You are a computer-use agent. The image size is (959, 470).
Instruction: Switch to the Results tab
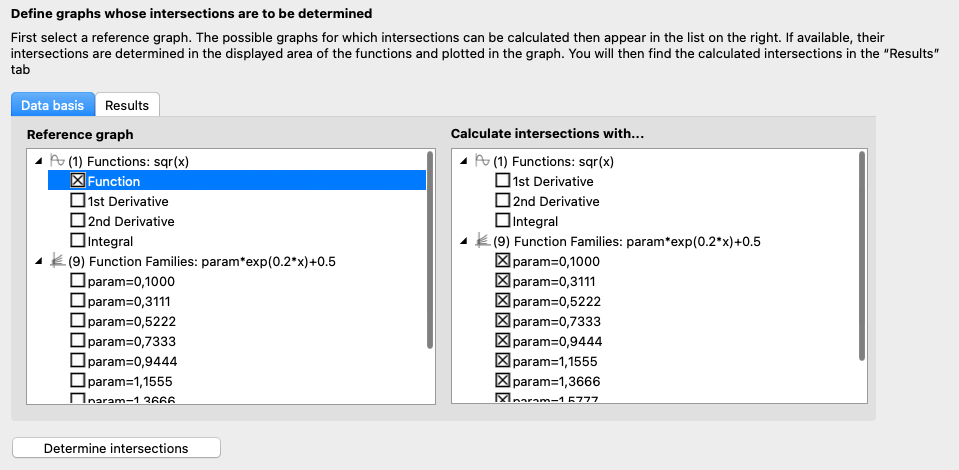[x=127, y=105]
